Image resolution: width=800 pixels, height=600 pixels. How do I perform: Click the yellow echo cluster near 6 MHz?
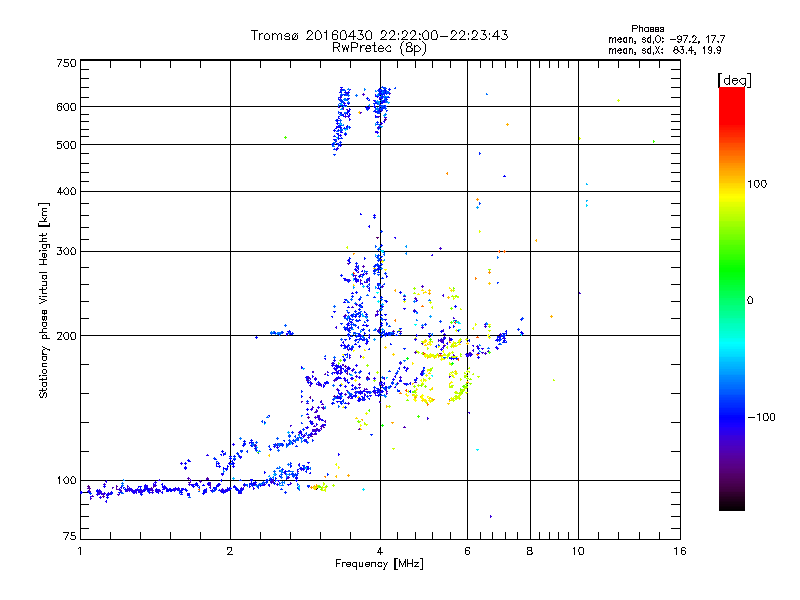[x=461, y=384]
